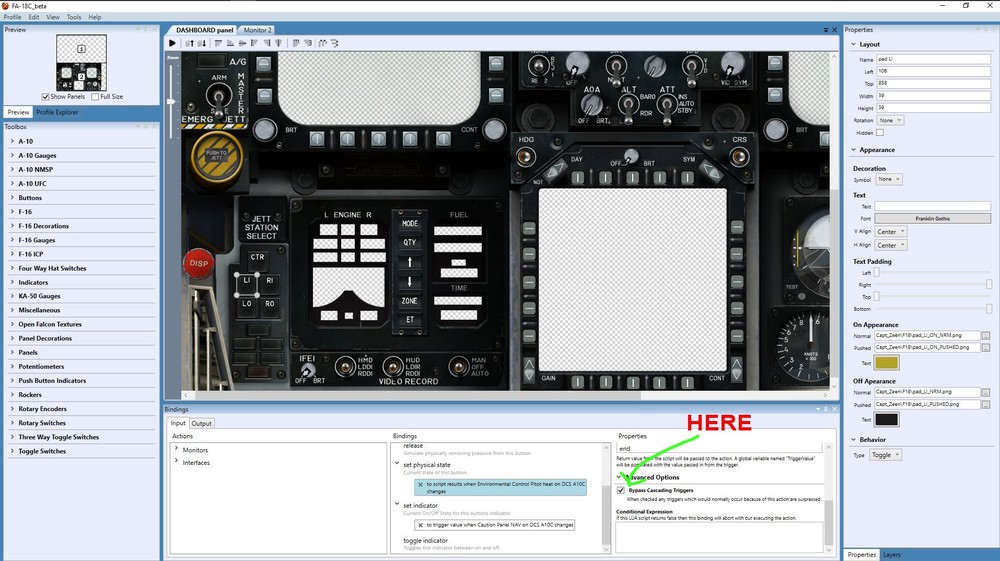The height and width of the screenshot is (561, 1000).
Task: Click the Conditional Expression text box
Action: (719, 536)
